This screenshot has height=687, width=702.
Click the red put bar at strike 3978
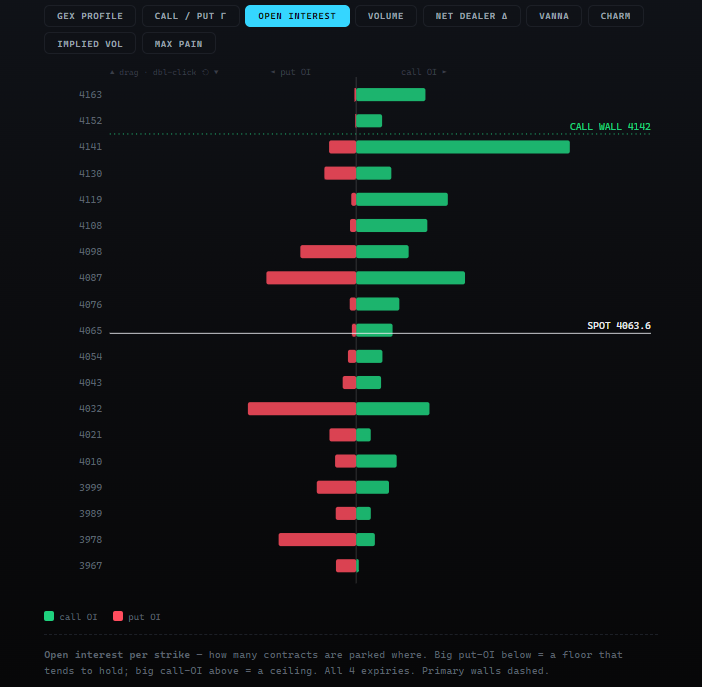(x=317, y=540)
